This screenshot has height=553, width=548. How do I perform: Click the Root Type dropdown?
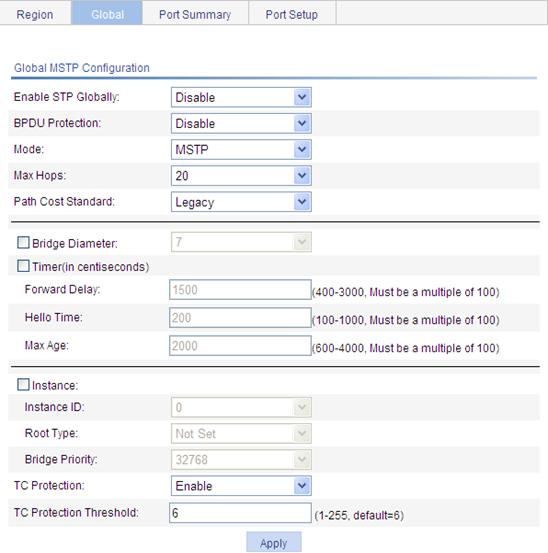pyautogui.click(x=241, y=433)
